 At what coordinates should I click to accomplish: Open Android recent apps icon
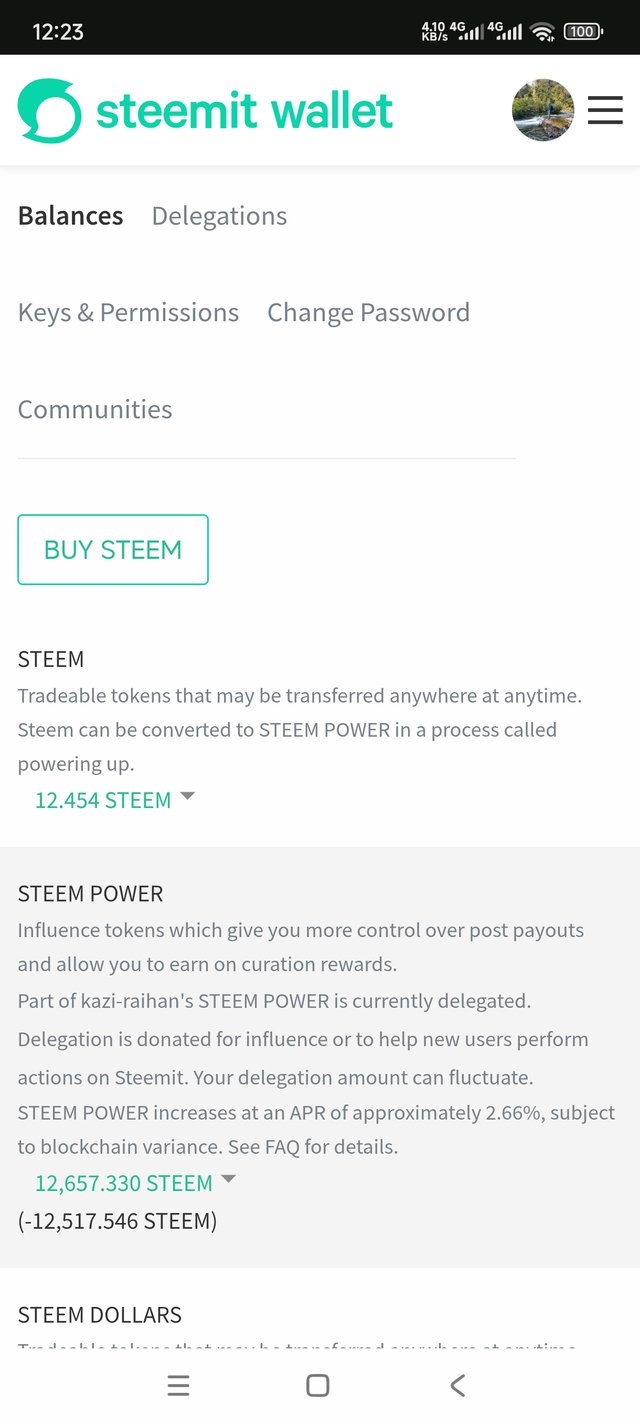click(178, 1385)
